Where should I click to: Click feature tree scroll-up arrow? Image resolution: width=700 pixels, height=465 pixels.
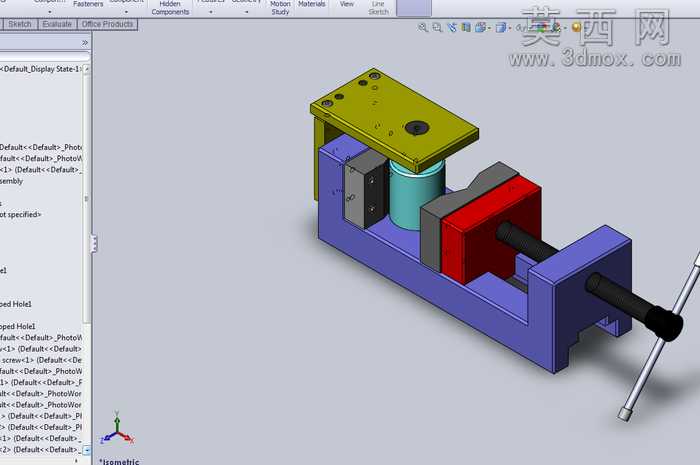tap(87, 69)
